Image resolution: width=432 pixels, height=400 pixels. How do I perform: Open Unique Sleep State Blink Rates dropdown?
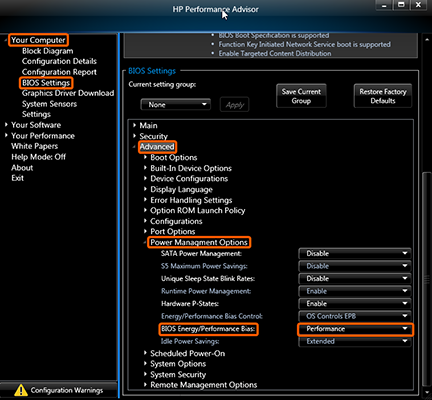tap(355, 279)
